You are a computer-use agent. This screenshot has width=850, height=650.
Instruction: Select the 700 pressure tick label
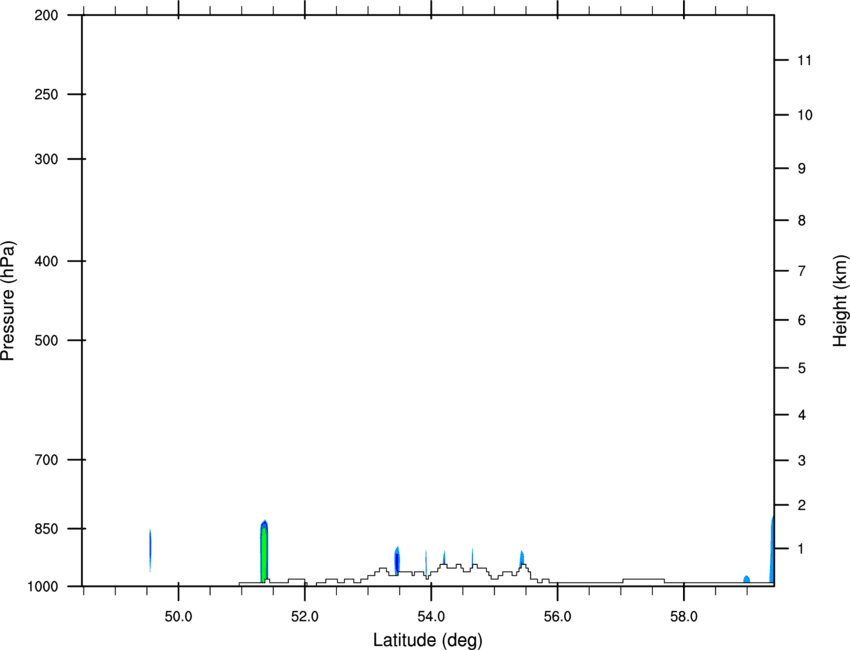pyautogui.click(x=46, y=460)
